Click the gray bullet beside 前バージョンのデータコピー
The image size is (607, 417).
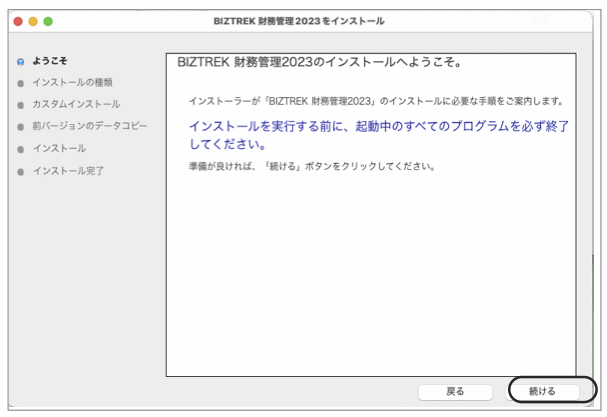[19, 127]
